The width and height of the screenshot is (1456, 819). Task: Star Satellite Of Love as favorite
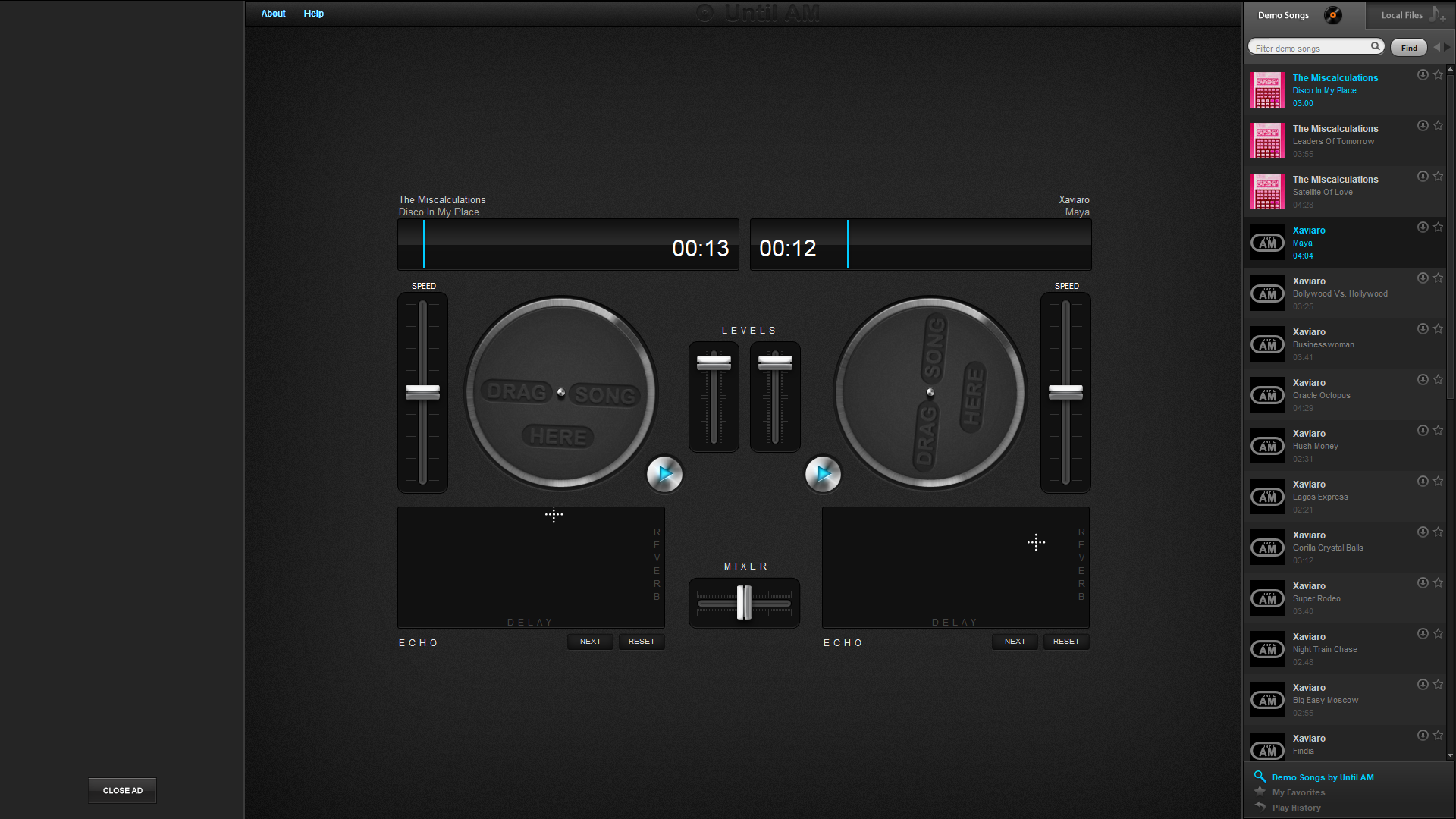tap(1438, 177)
